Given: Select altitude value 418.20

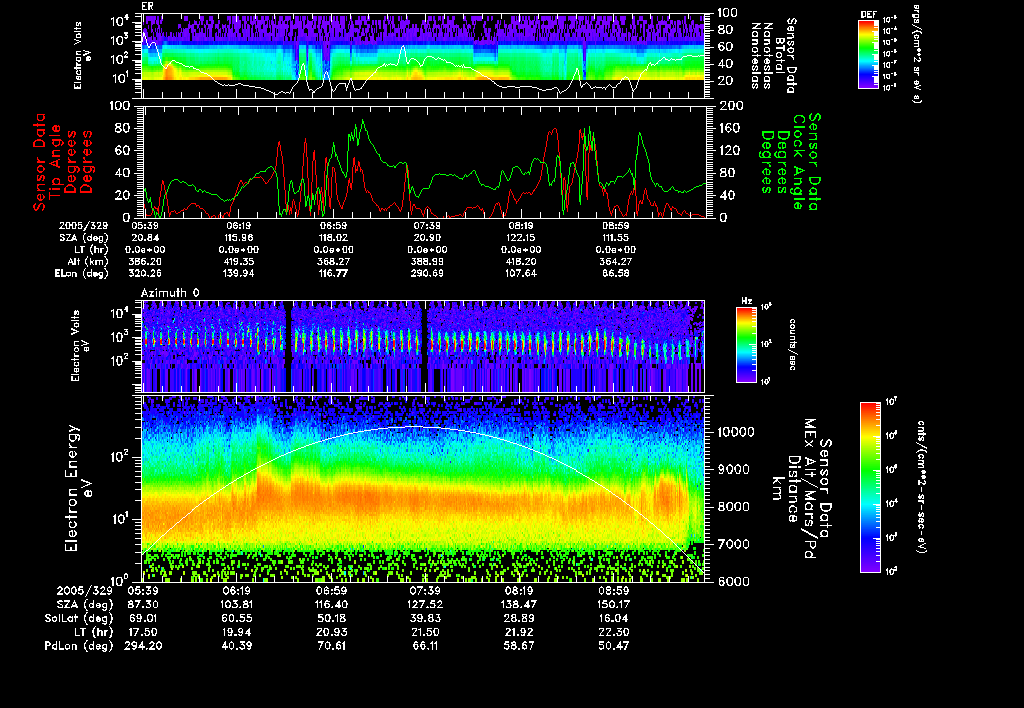Looking at the screenshot, I should pyautogui.click(x=521, y=262).
